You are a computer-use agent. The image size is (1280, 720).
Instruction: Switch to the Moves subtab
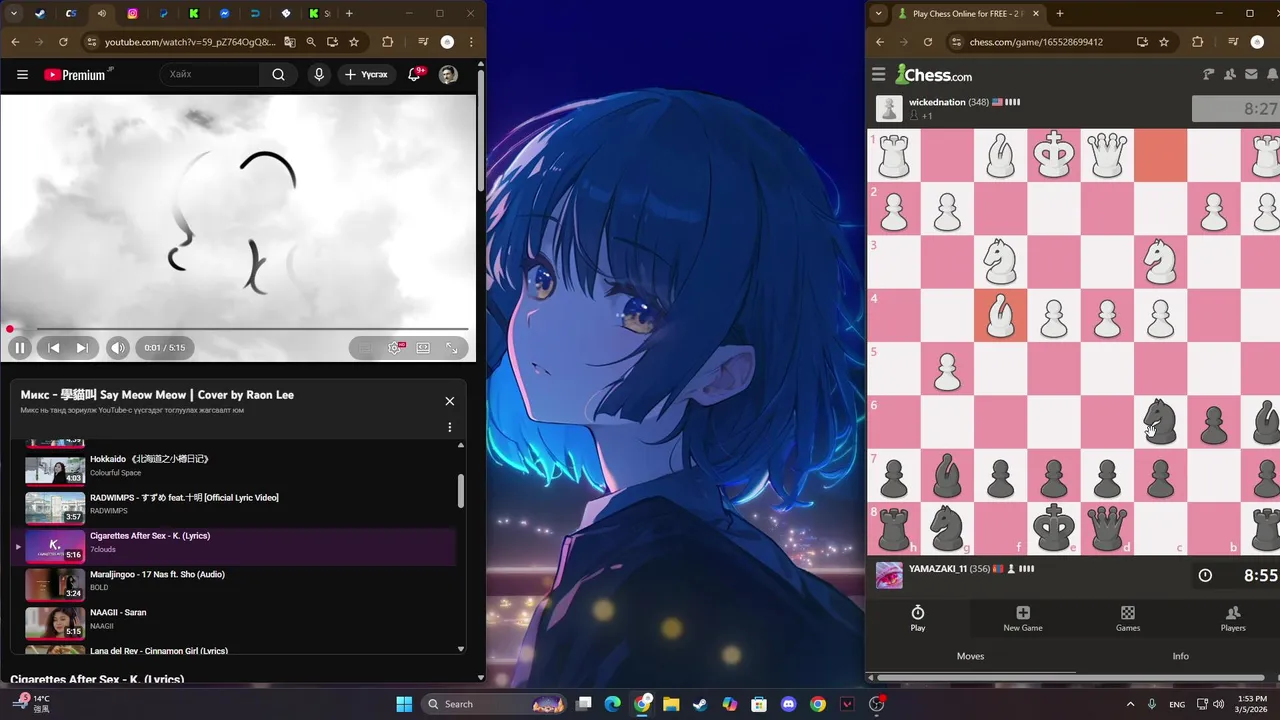point(970,656)
